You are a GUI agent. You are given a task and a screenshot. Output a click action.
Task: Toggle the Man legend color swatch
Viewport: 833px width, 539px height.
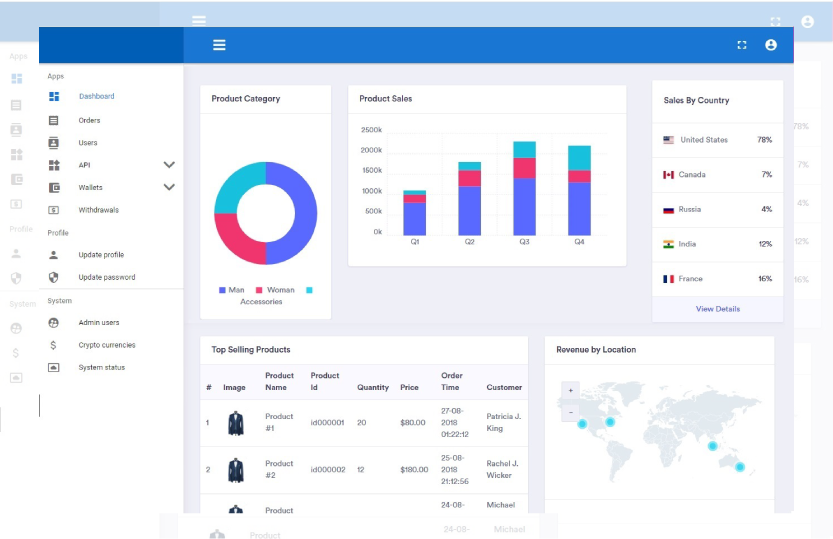(x=222, y=290)
